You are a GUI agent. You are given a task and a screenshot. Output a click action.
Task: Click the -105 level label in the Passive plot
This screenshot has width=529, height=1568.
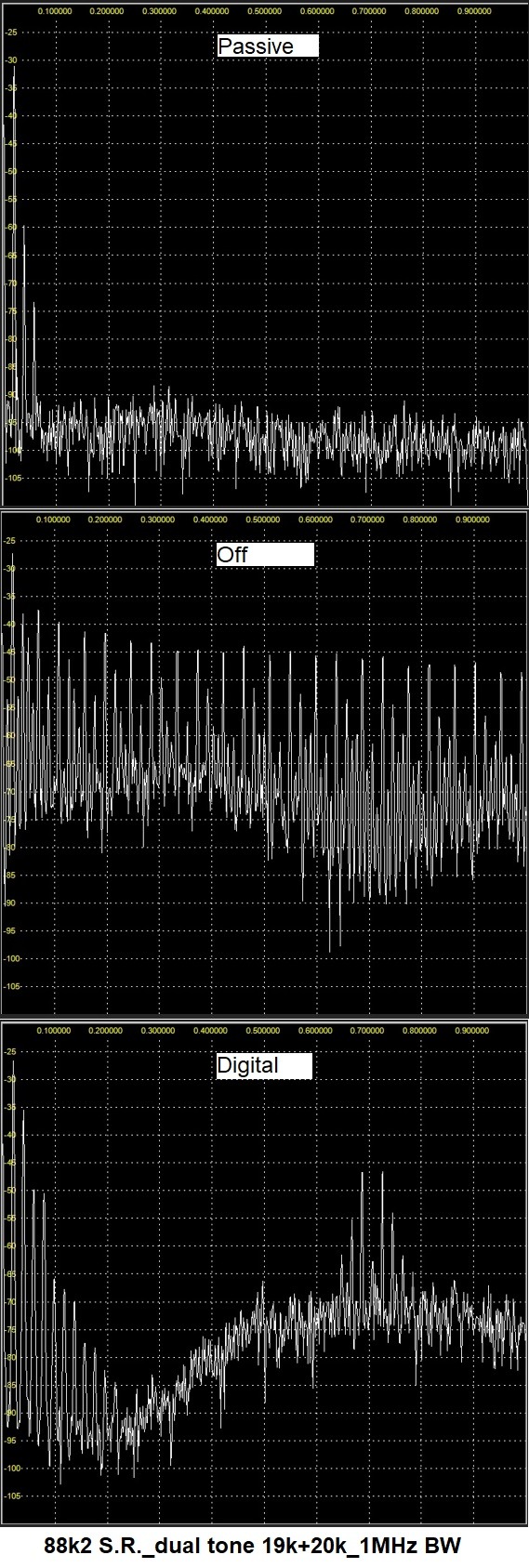[x=13, y=478]
